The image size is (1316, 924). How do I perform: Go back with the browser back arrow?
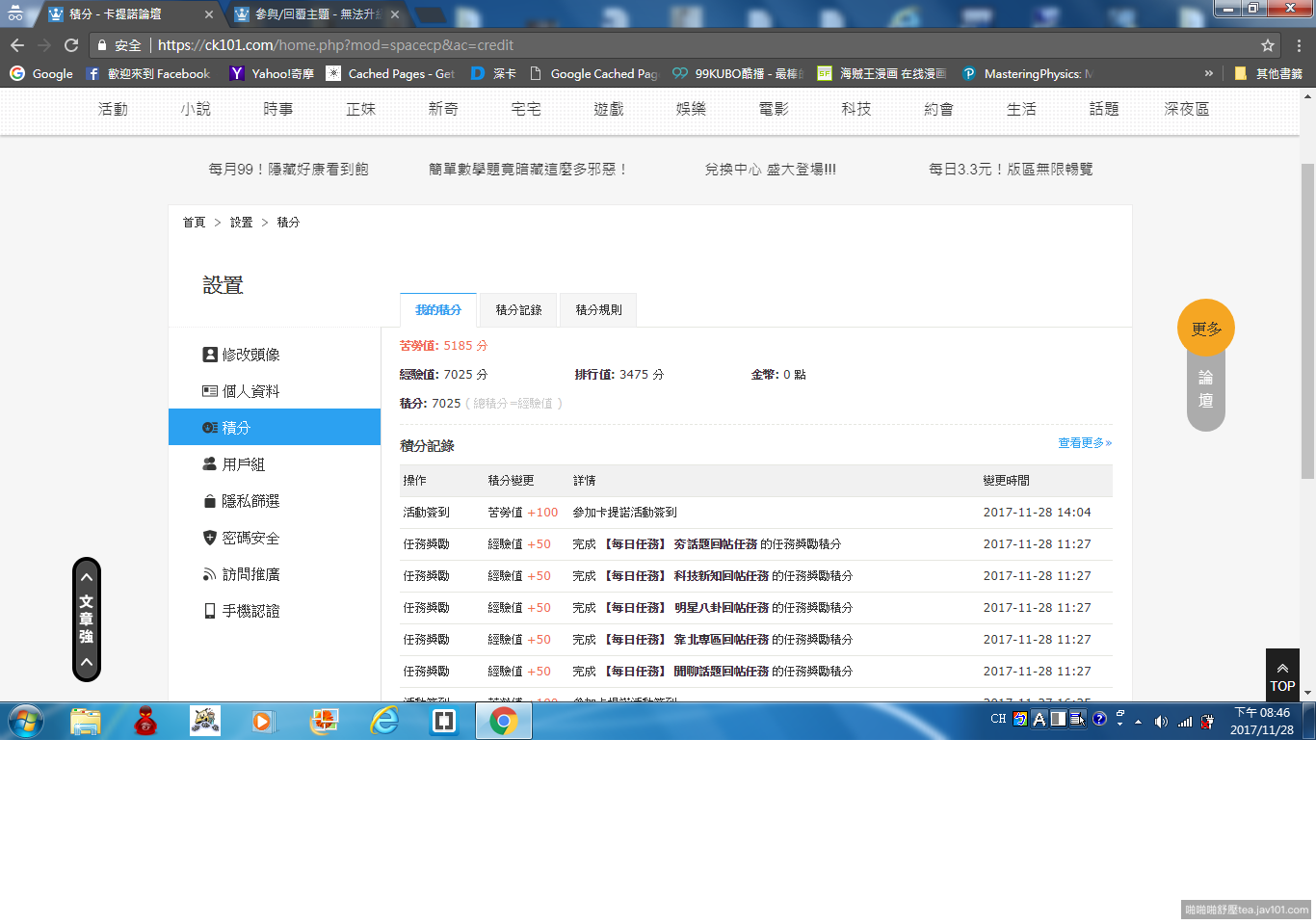17,45
